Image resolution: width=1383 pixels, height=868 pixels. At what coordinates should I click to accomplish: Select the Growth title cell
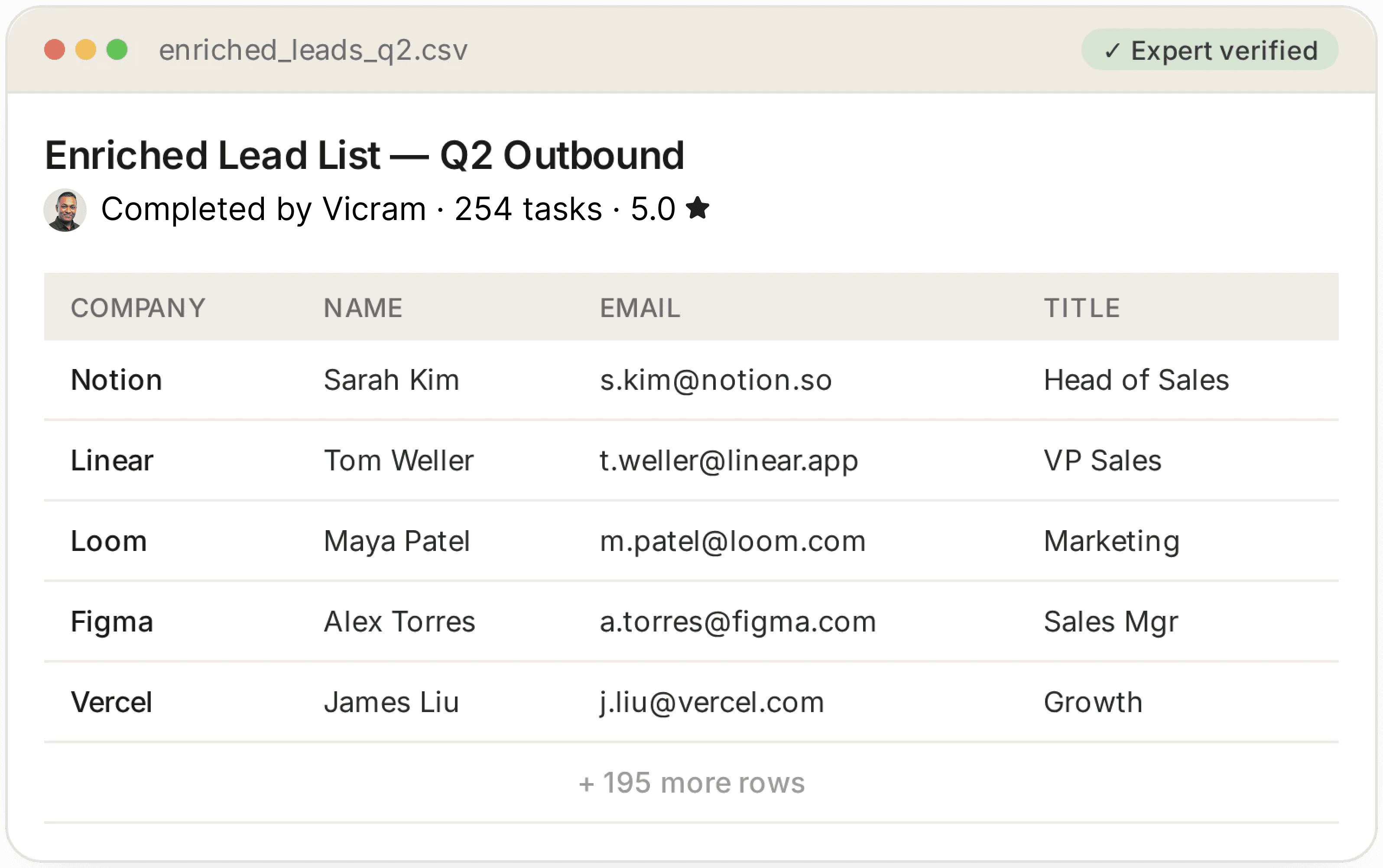(x=1093, y=702)
